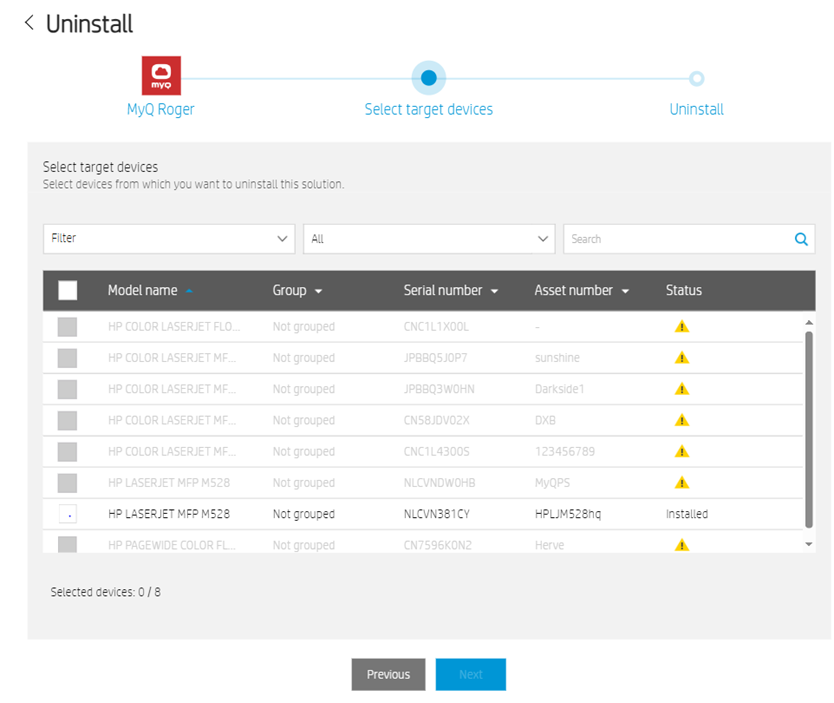The height and width of the screenshot is (703, 834).
Task: Click the MyQ Roger app icon in the wizard steps
Action: tap(161, 75)
